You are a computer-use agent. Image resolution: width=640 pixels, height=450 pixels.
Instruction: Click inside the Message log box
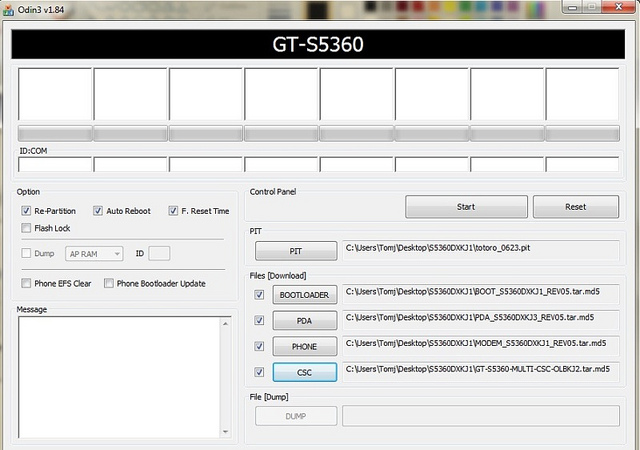point(119,377)
